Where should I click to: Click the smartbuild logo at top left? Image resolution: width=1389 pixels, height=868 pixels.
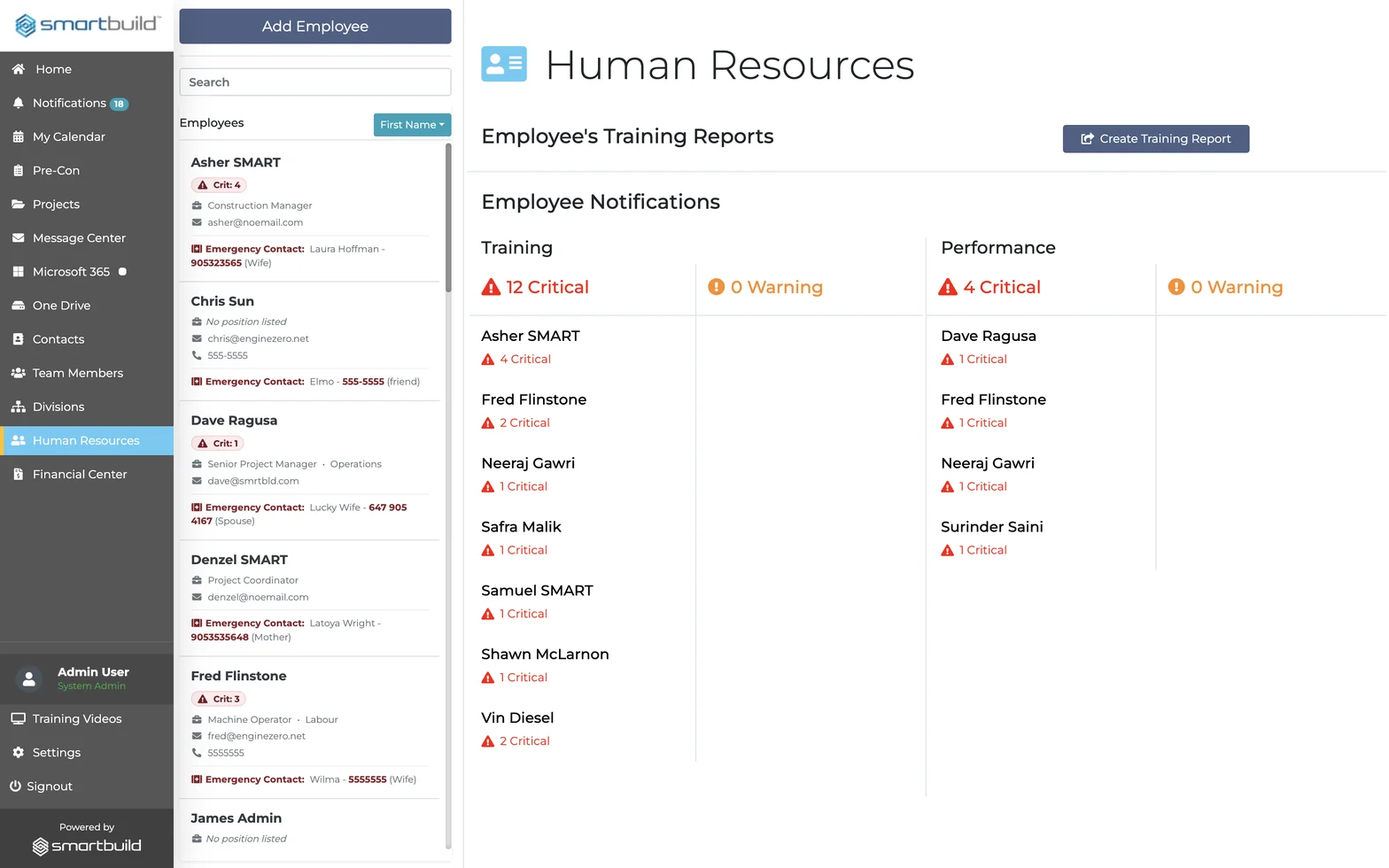[87, 25]
